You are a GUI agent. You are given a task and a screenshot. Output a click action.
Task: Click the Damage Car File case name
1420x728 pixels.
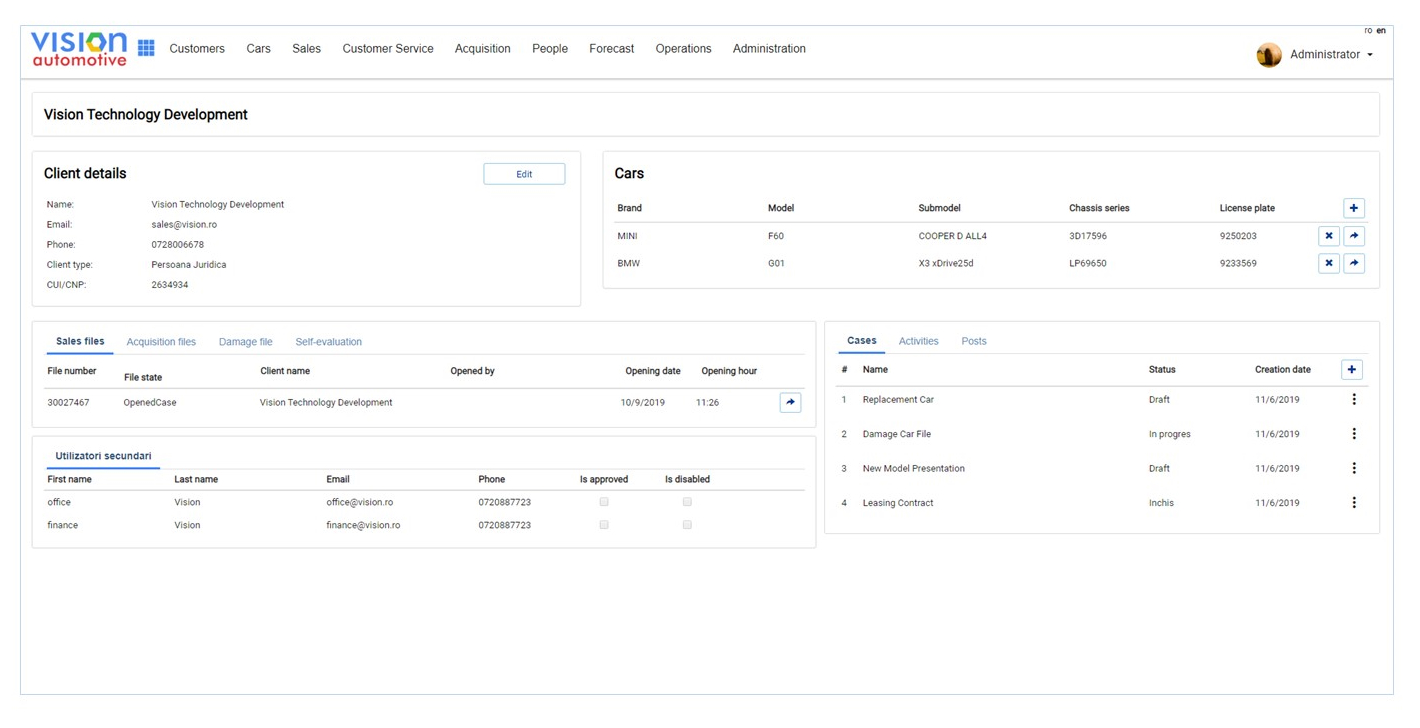point(897,434)
